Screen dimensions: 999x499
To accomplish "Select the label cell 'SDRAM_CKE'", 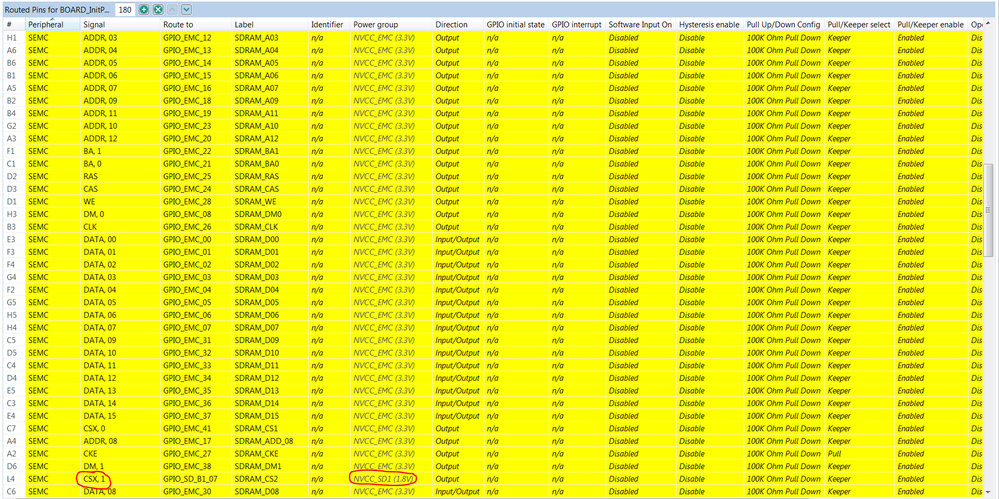I will 255,454.
